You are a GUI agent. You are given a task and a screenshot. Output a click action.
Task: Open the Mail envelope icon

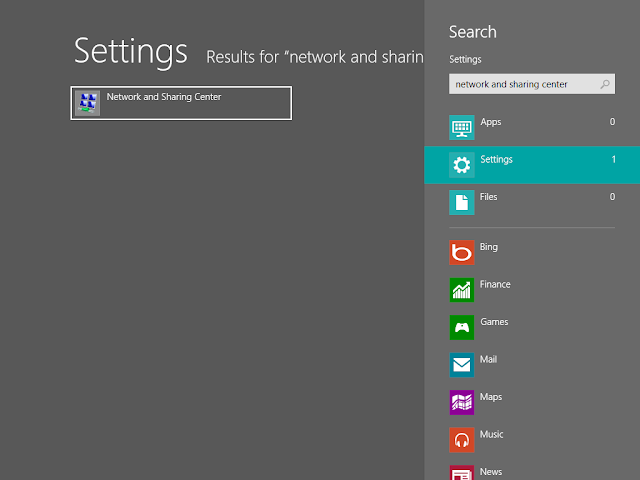coord(462,365)
